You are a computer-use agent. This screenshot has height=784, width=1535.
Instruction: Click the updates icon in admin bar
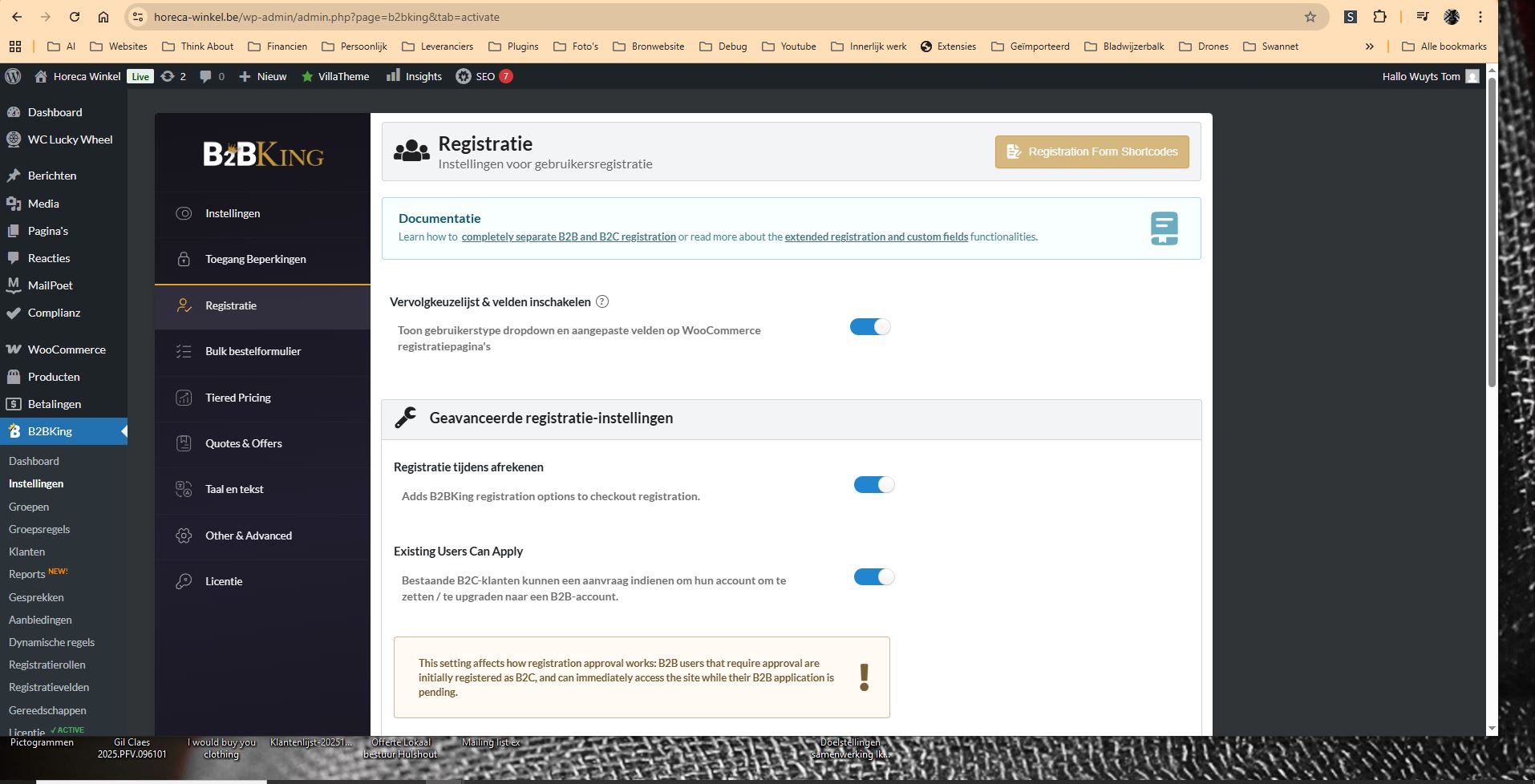[173, 76]
